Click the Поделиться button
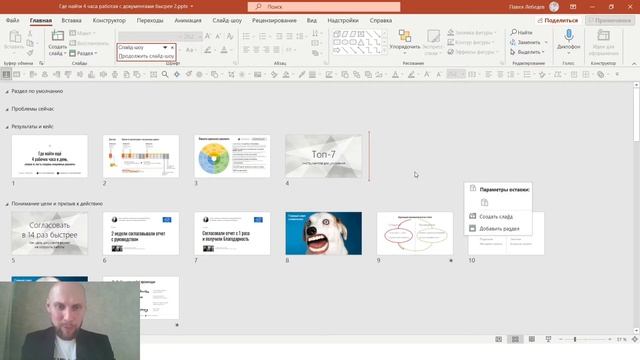Viewport: 640px width, 360px height. 558,20
